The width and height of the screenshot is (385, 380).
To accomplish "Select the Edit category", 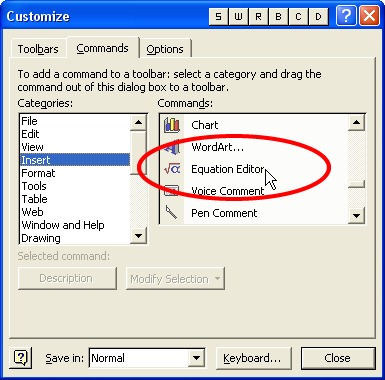I will coord(75,134).
